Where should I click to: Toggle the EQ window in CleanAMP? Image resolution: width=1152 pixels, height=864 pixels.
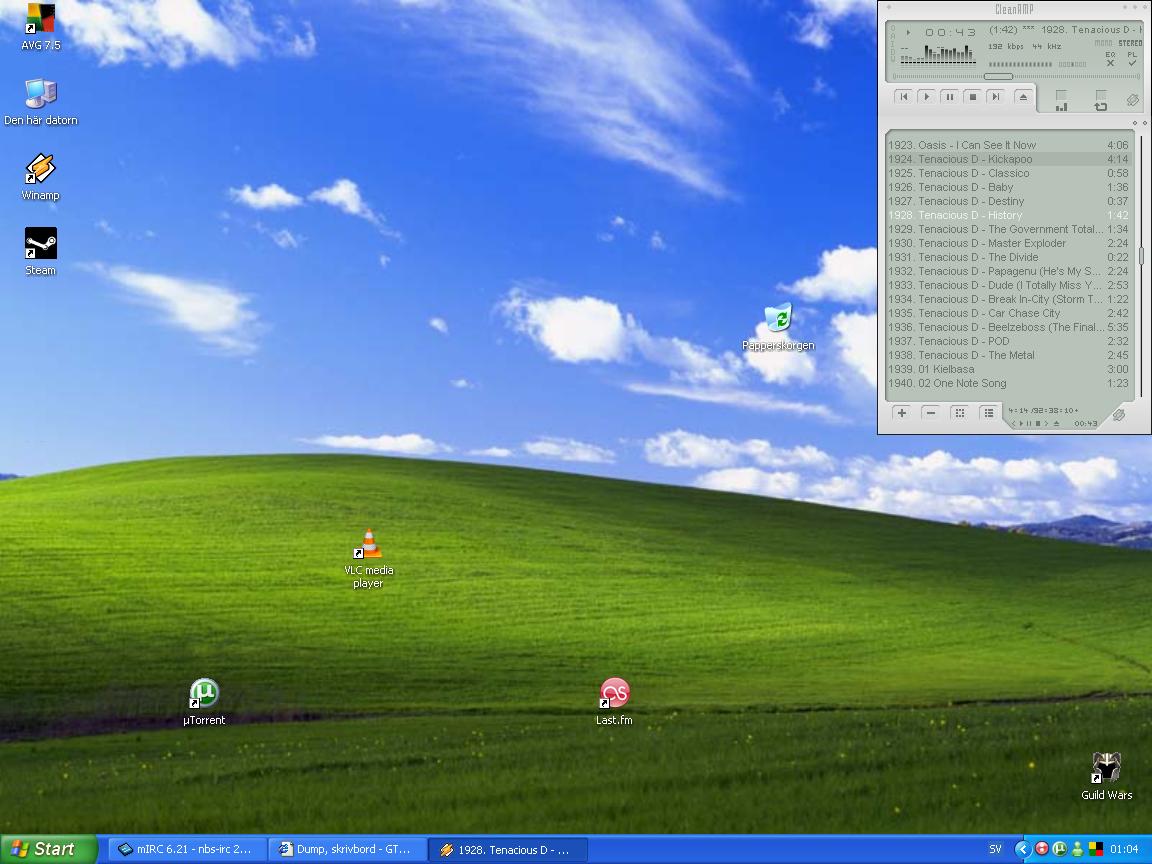coord(1110,59)
